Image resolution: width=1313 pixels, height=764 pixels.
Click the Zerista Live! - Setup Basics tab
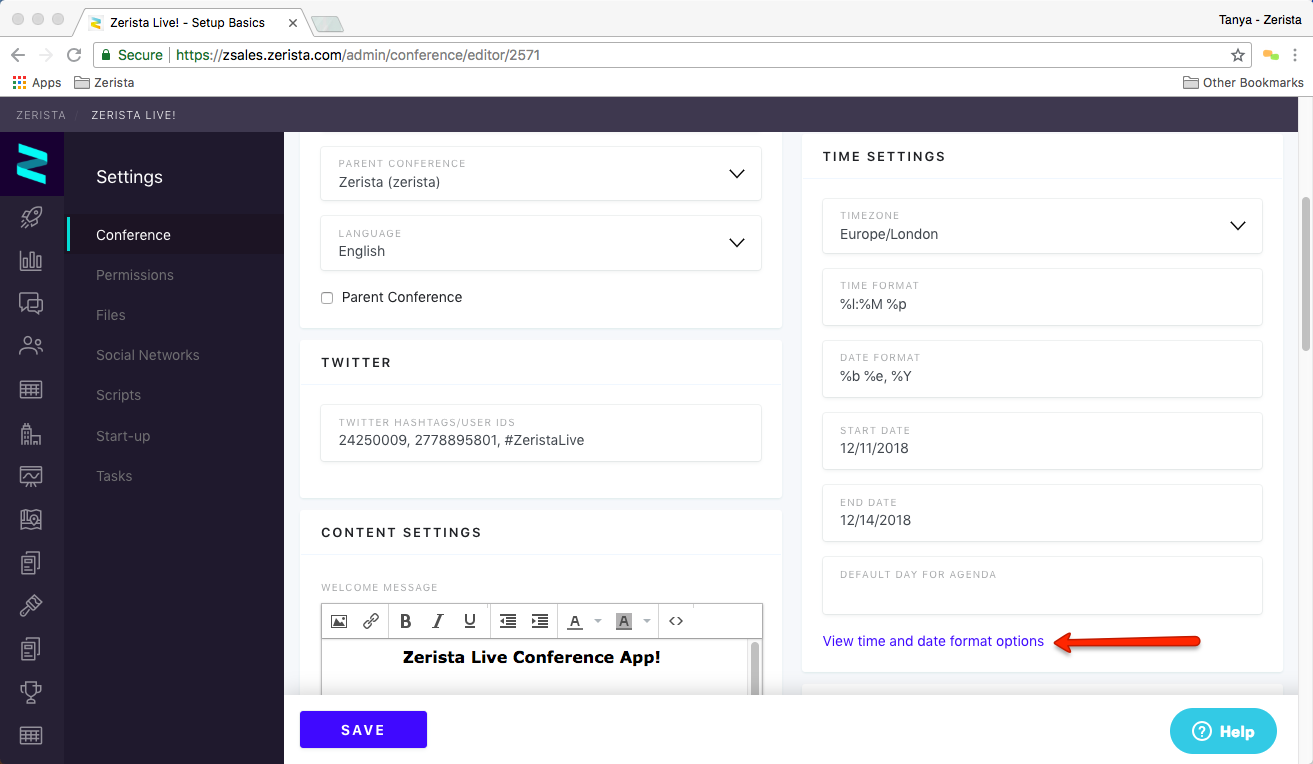[x=190, y=22]
